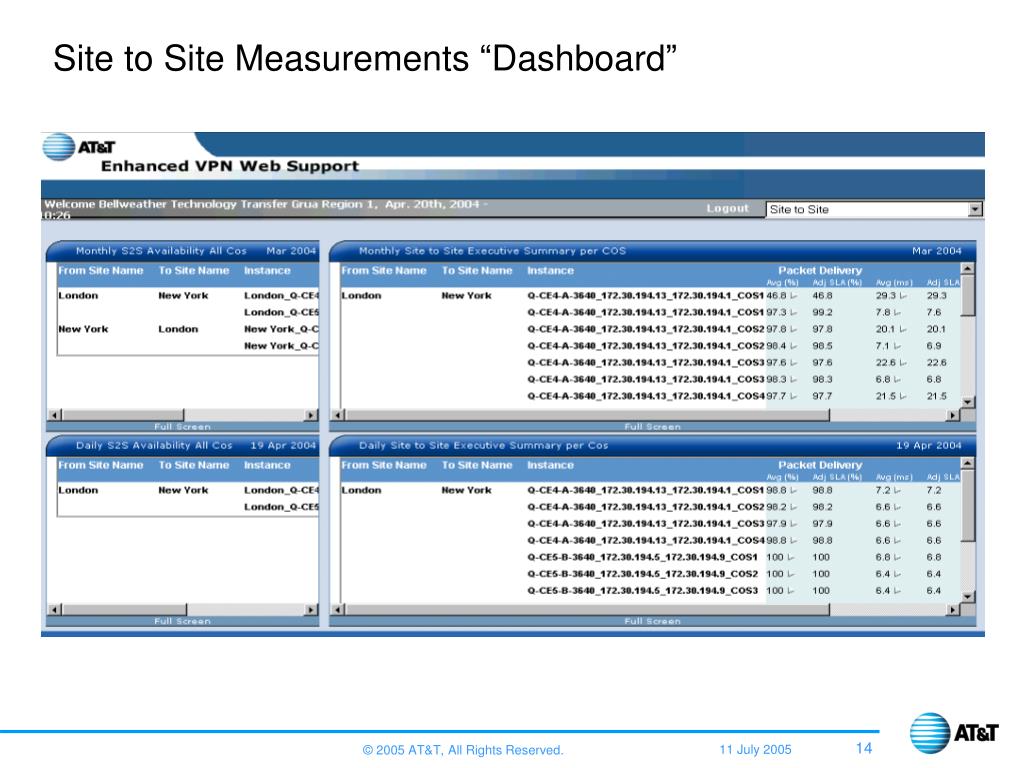This screenshot has width=1024, height=768.
Task: Click down scroll arrow in Monthly Executive Summary
Action: click(x=968, y=402)
